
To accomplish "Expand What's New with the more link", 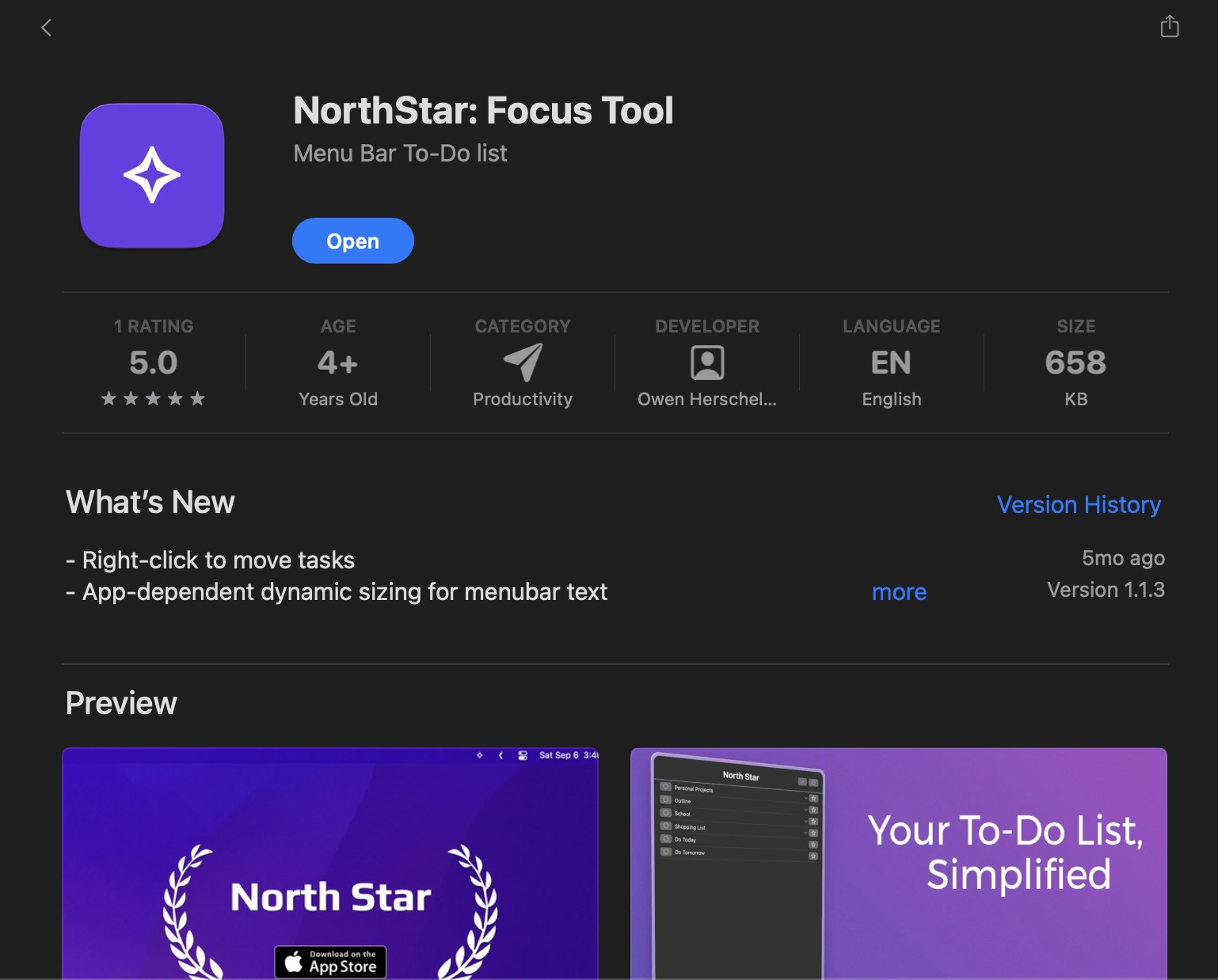I will [x=899, y=592].
